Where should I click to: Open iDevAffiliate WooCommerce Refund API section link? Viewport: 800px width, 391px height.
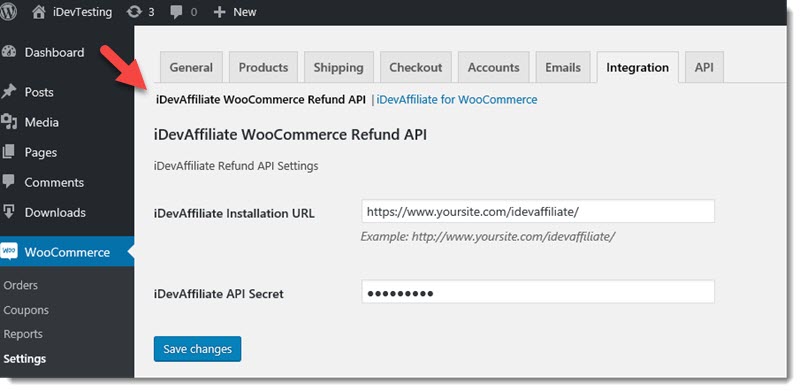click(261, 100)
